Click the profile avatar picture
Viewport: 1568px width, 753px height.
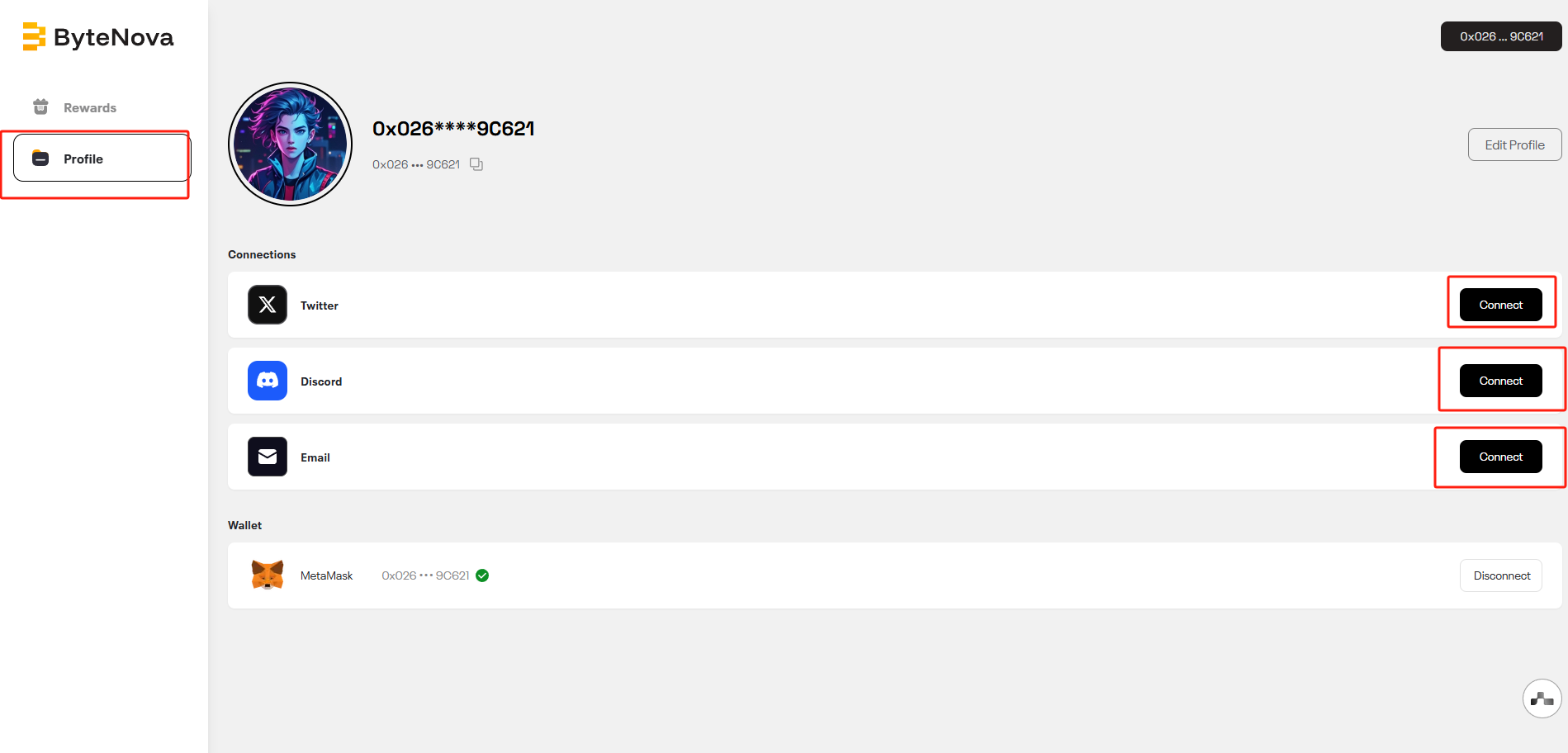290,144
